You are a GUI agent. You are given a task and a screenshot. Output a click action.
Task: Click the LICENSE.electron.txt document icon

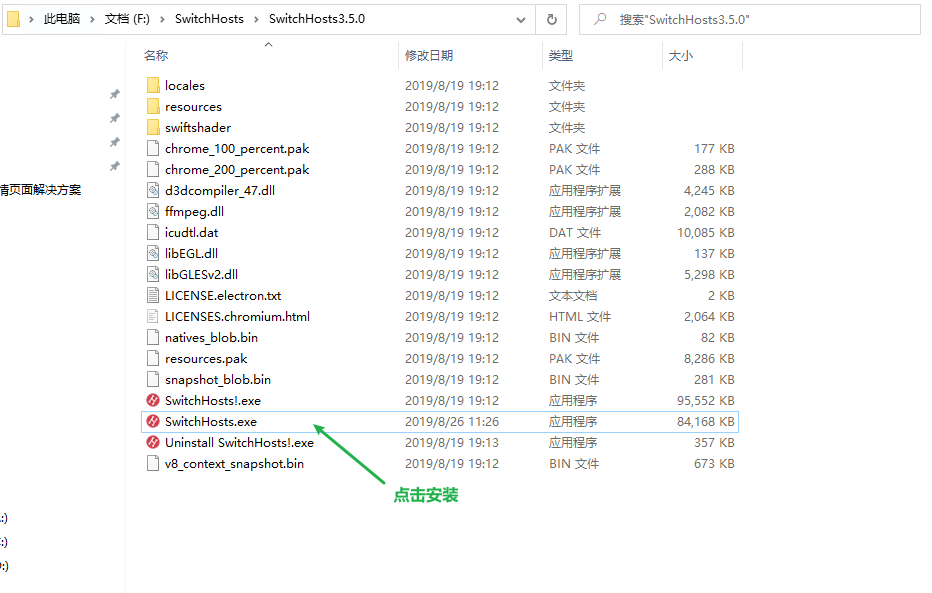click(153, 295)
